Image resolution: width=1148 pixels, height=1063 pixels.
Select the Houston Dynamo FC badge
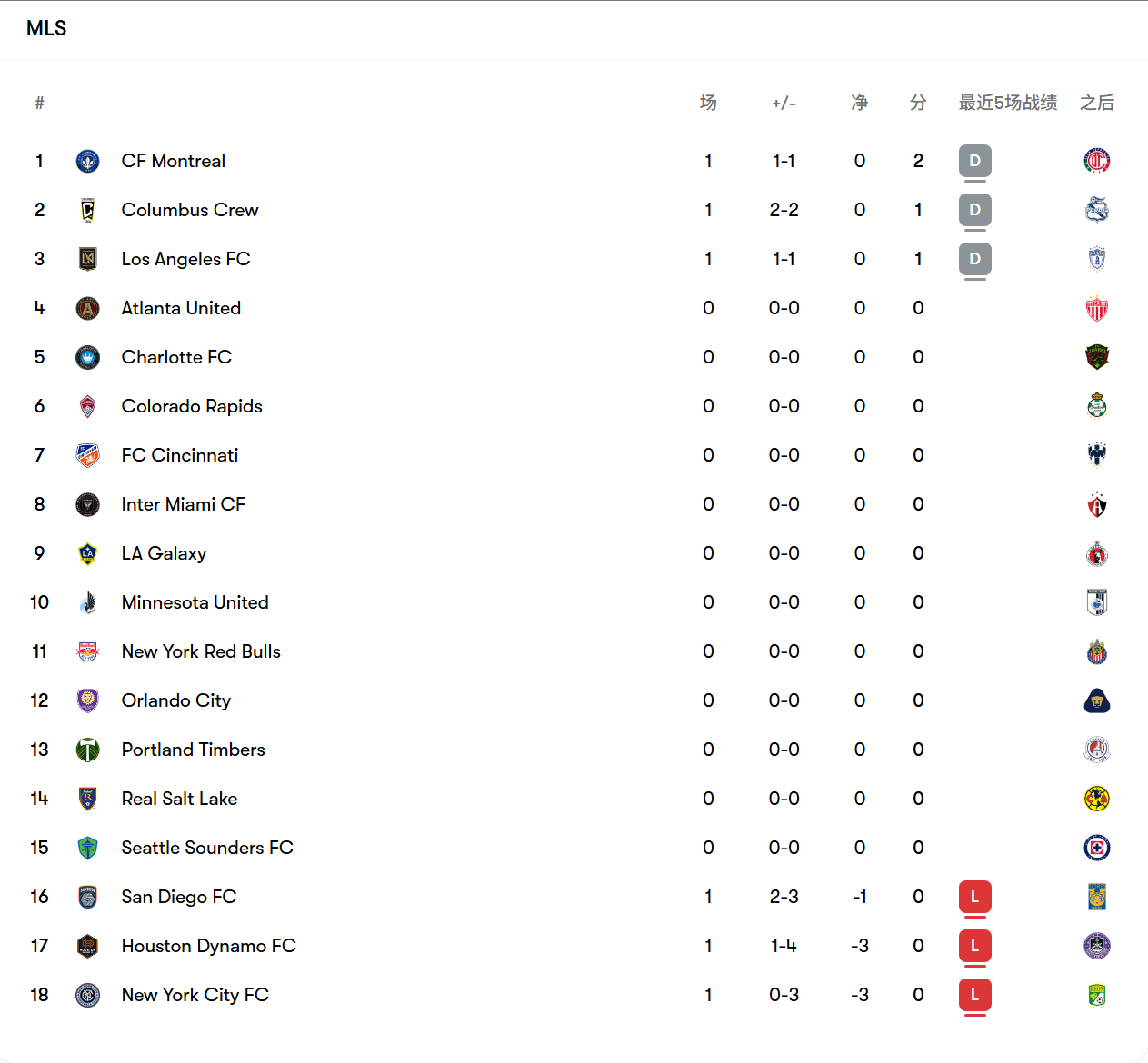tap(87, 947)
